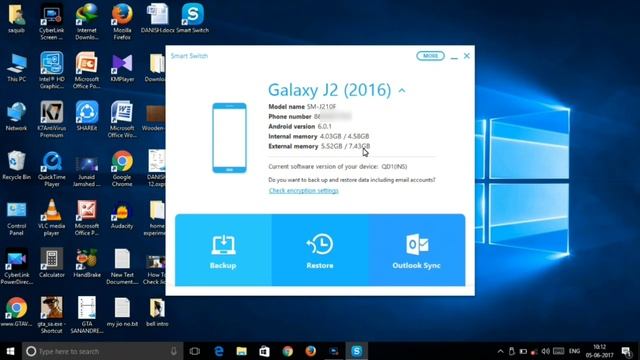The height and width of the screenshot is (360, 640).
Task: Show hidden system tray icons
Action: (x=500, y=351)
